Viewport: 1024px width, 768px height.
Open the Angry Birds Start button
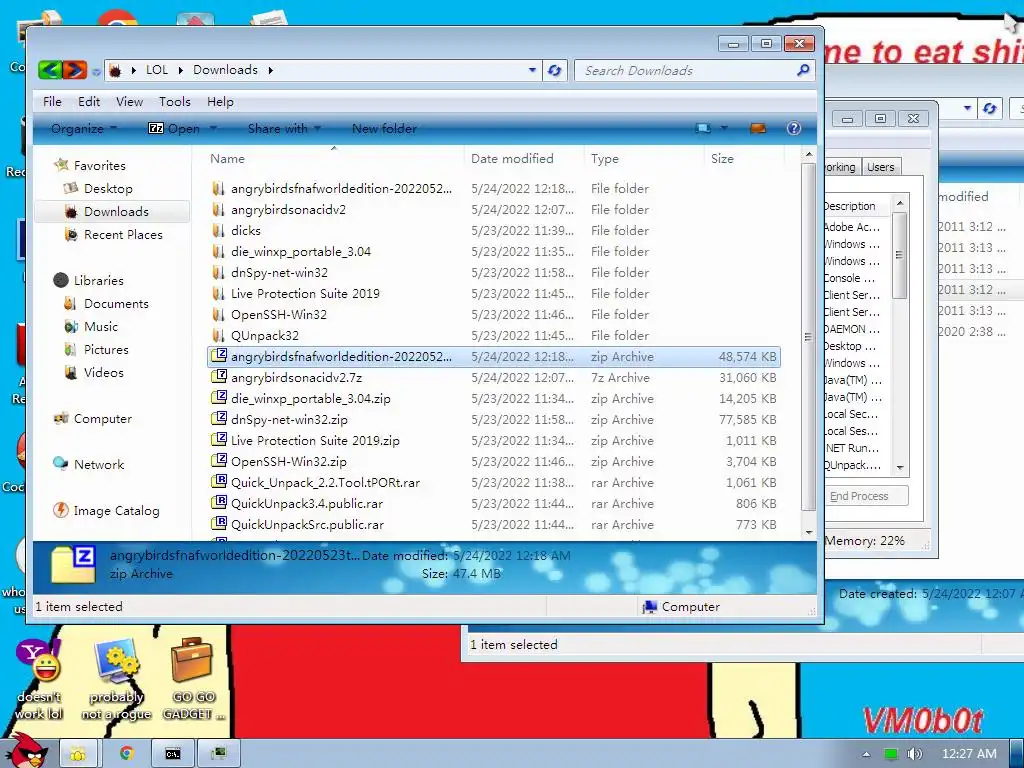[x=26, y=750]
